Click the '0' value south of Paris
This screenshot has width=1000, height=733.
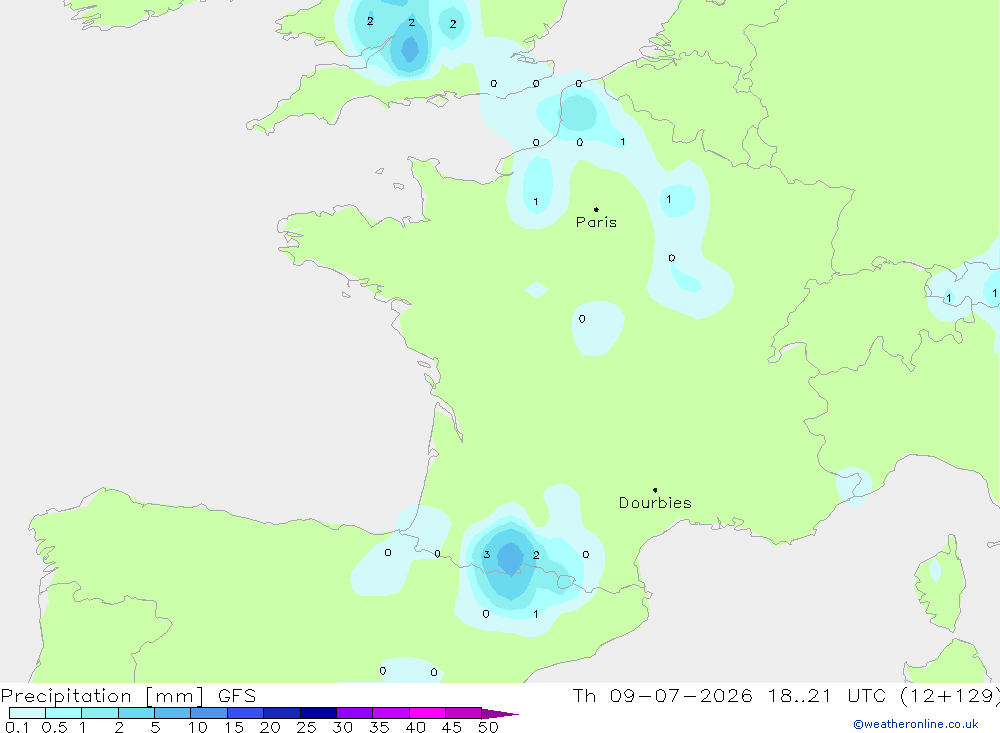click(x=582, y=318)
